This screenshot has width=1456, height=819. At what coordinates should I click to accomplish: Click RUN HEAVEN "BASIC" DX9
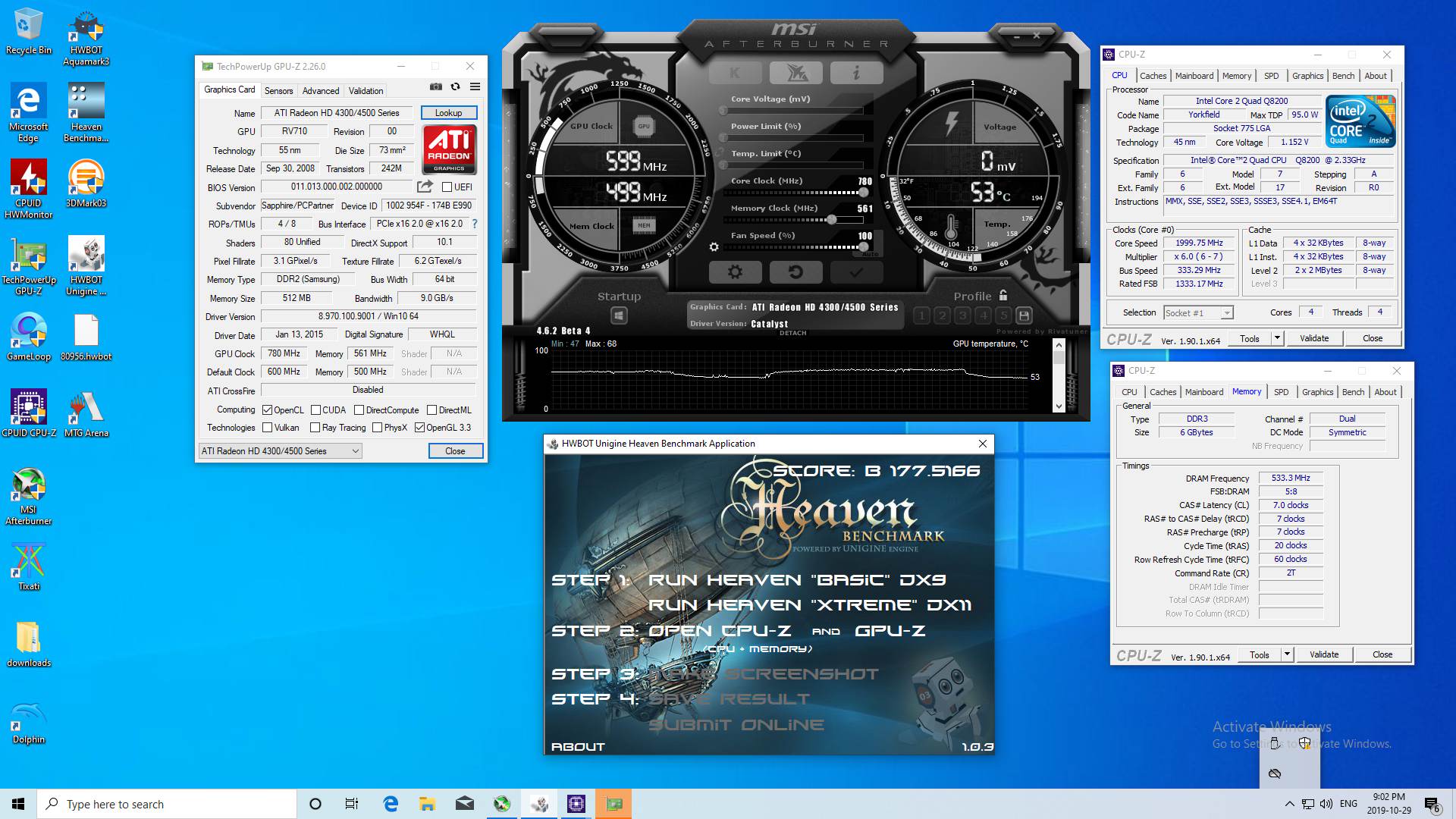797,580
